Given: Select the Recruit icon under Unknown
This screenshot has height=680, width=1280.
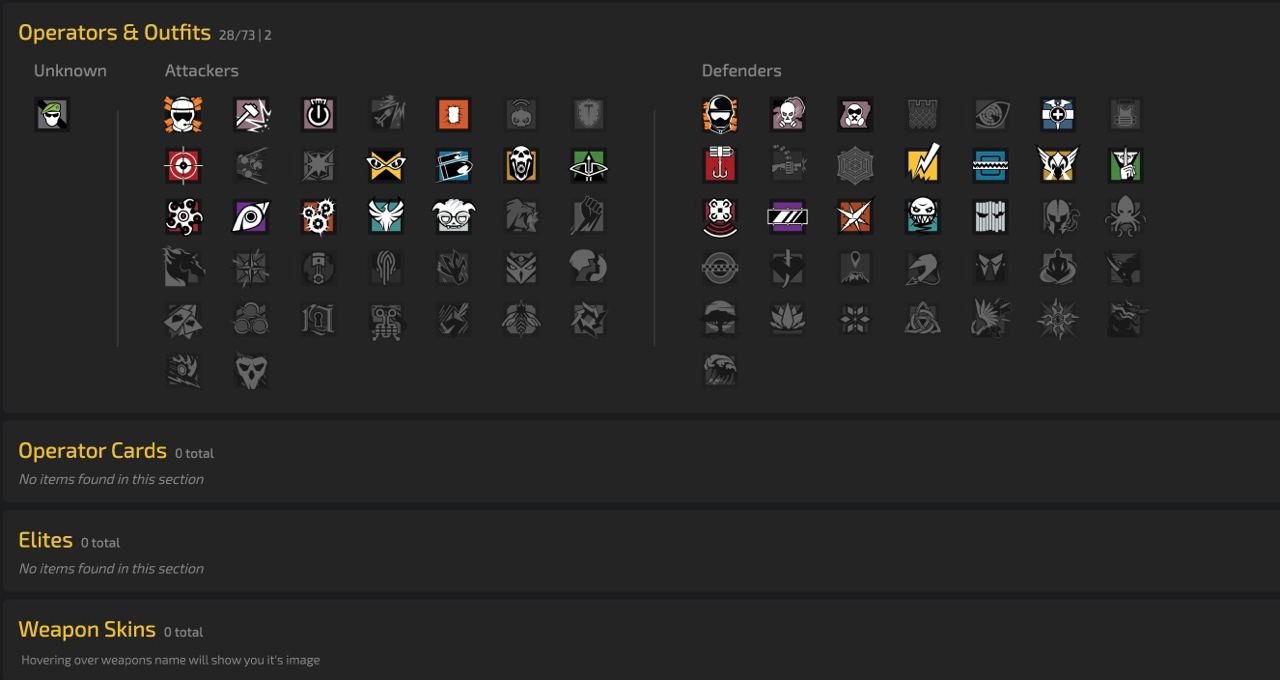Looking at the screenshot, I should click(52, 115).
